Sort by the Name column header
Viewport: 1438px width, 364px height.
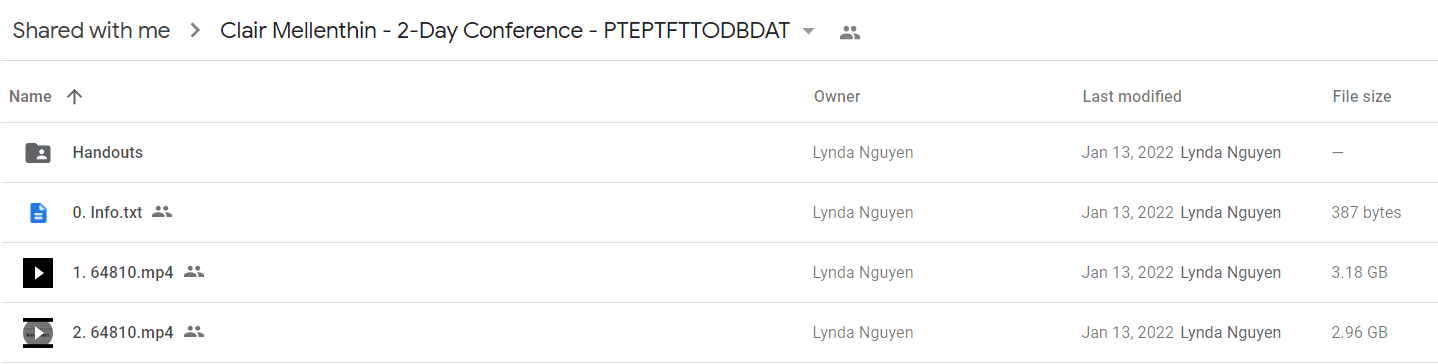pyautogui.click(x=30, y=97)
